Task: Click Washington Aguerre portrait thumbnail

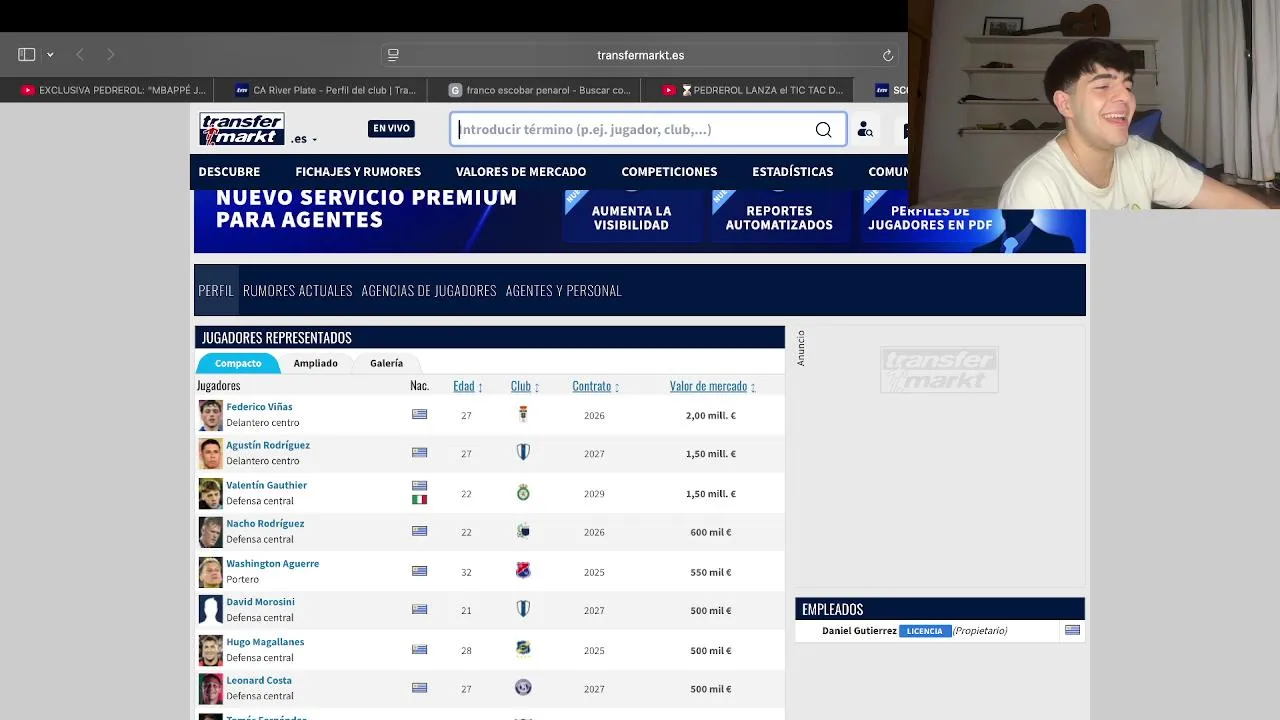Action: click(x=210, y=572)
